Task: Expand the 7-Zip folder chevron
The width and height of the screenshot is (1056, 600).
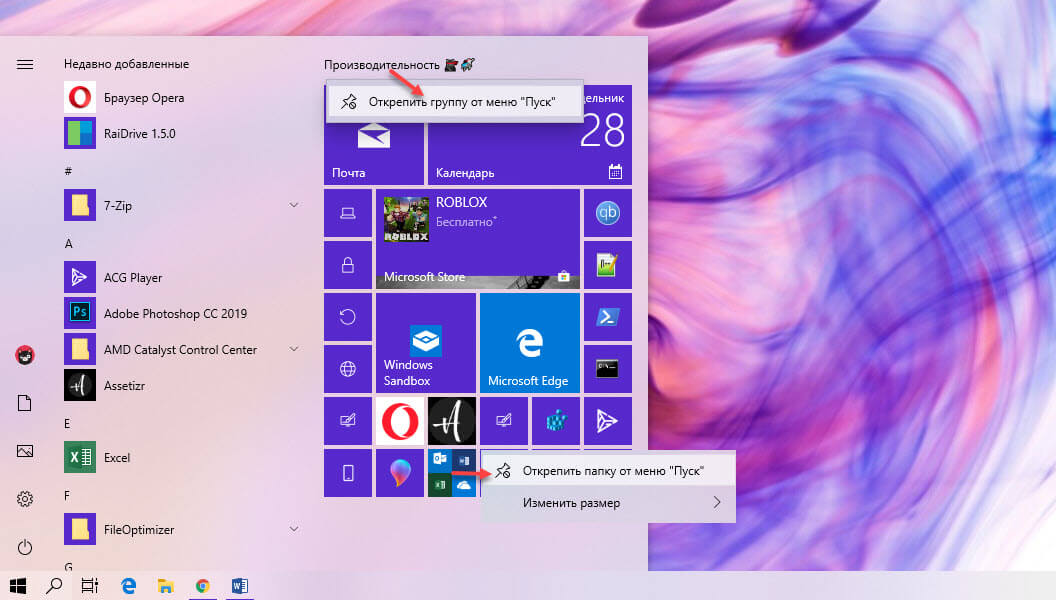Action: point(294,205)
